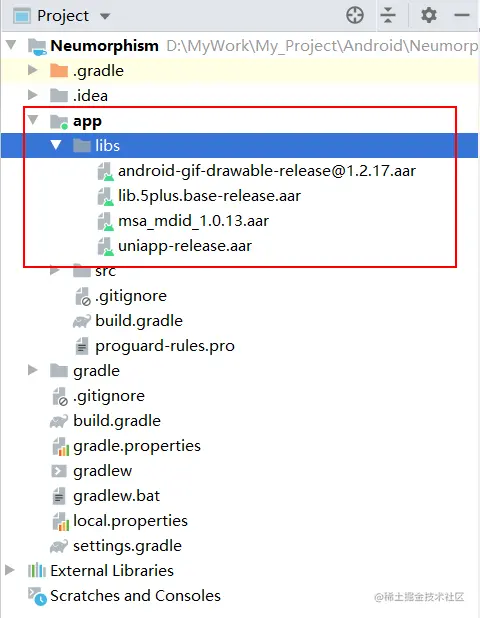Click the Project panel title label
The width and height of the screenshot is (480, 618).
[63, 16]
